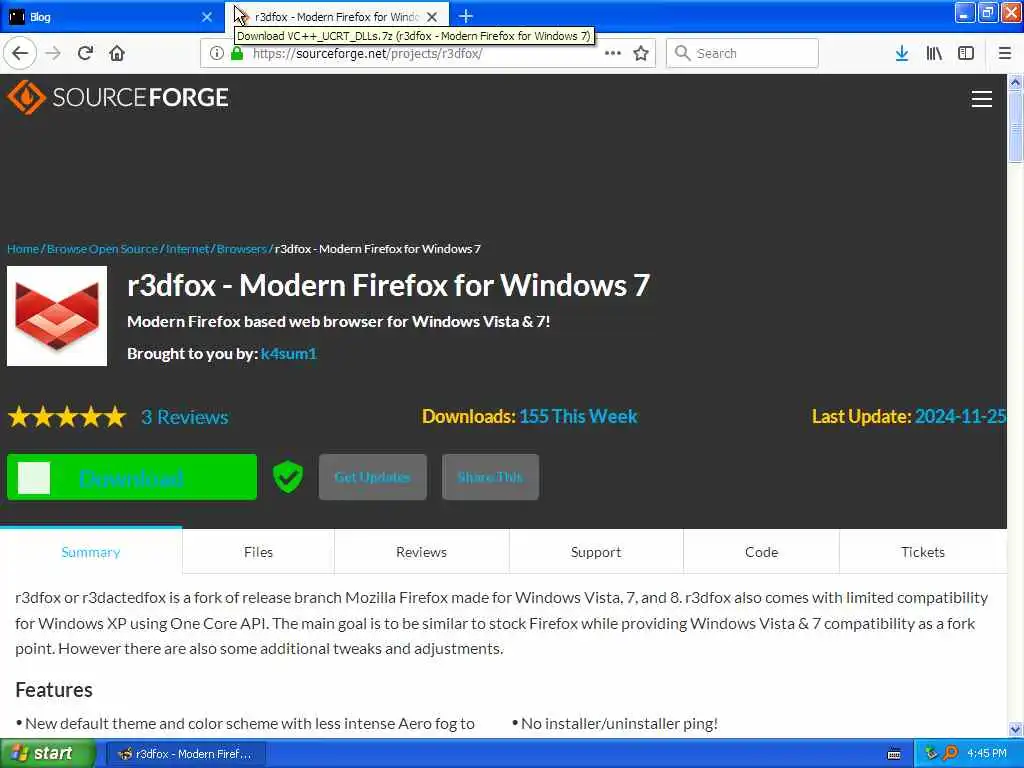Click the Home breadcrumb link
Viewport: 1024px width, 768px height.
23,249
